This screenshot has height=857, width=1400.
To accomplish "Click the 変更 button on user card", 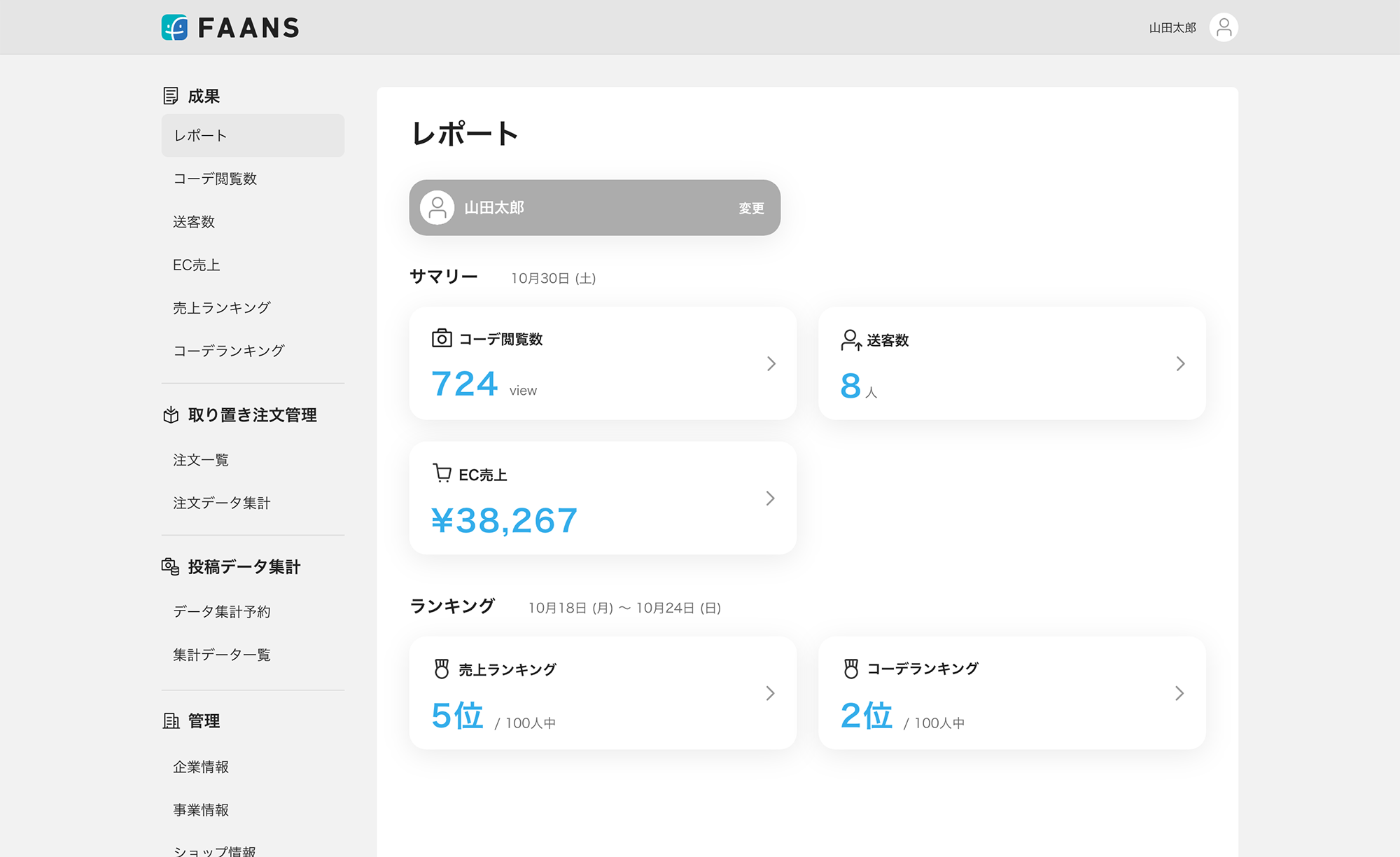I will [x=751, y=207].
